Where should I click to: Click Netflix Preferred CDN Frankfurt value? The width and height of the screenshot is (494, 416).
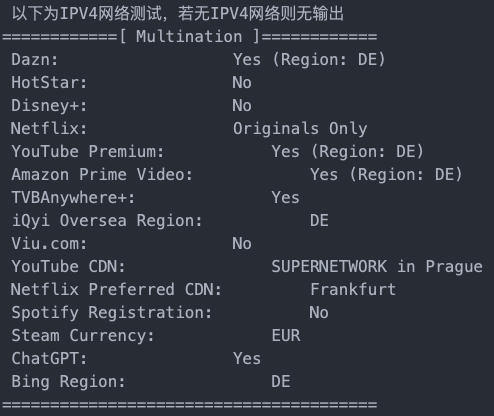coord(353,290)
